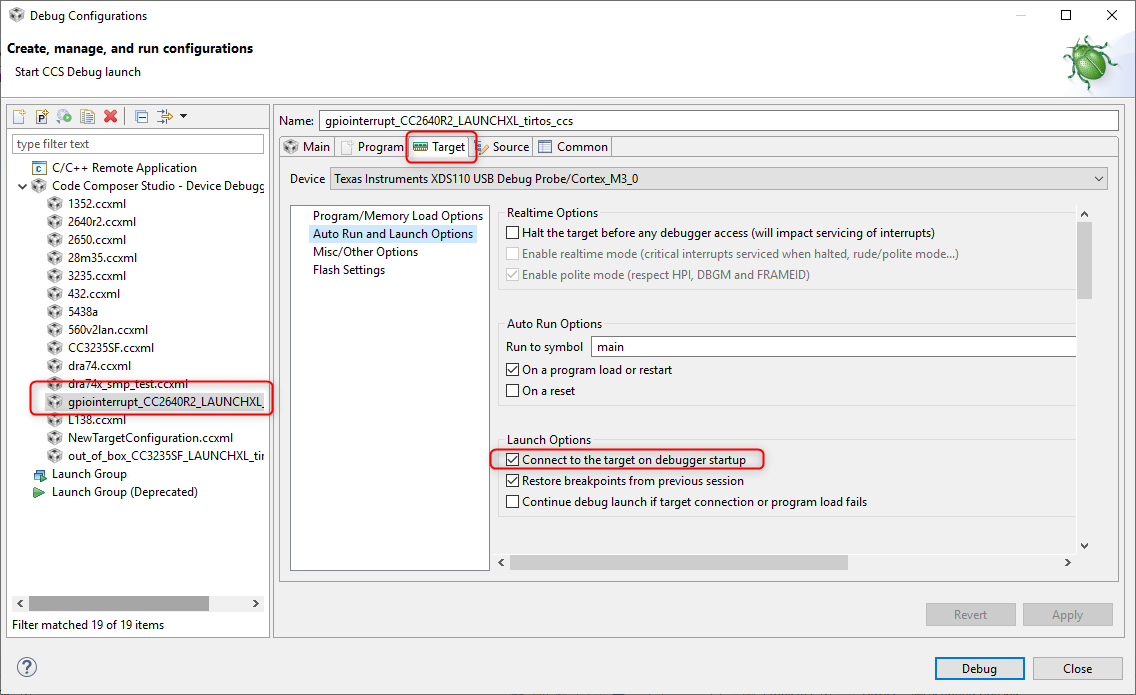Collapse the Code Composer Studio tree node
This screenshot has height=695, width=1136.
(x=23, y=186)
